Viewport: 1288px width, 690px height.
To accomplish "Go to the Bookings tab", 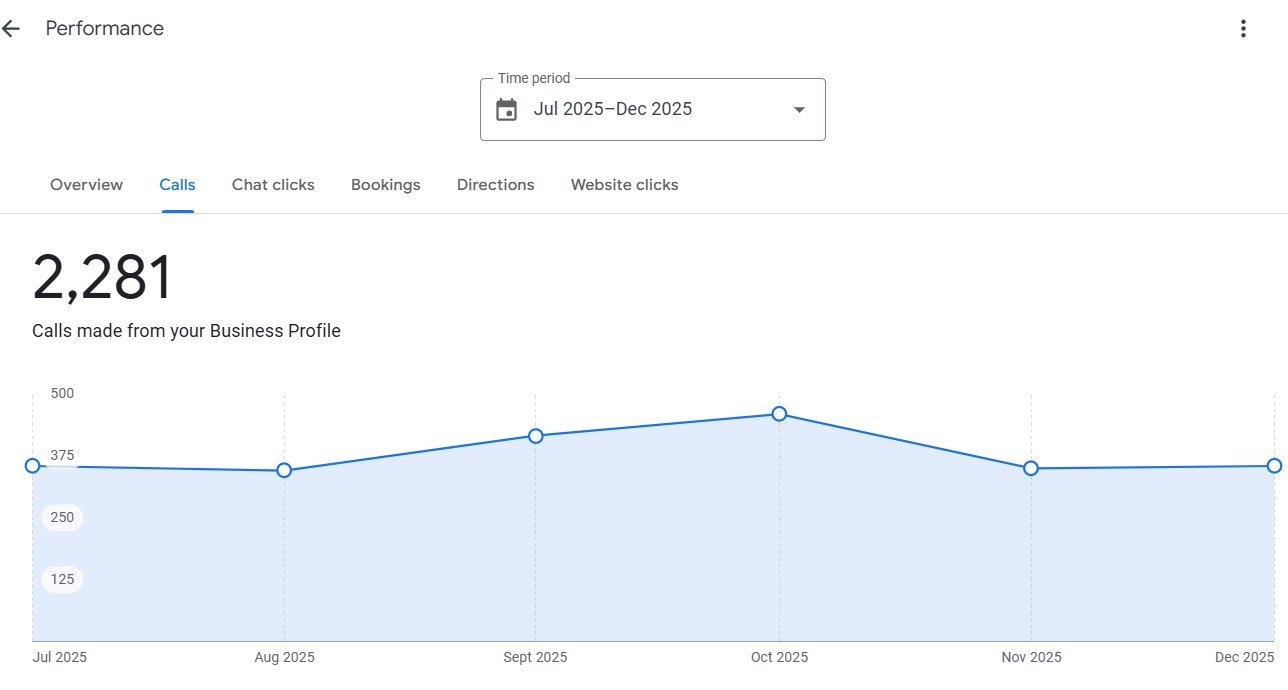I will click(x=385, y=185).
